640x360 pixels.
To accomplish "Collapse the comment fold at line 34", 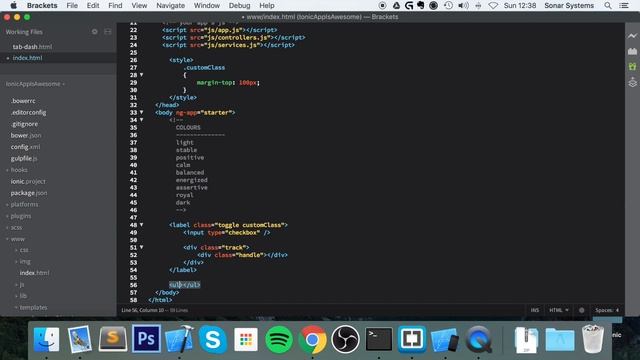I will (142, 120).
